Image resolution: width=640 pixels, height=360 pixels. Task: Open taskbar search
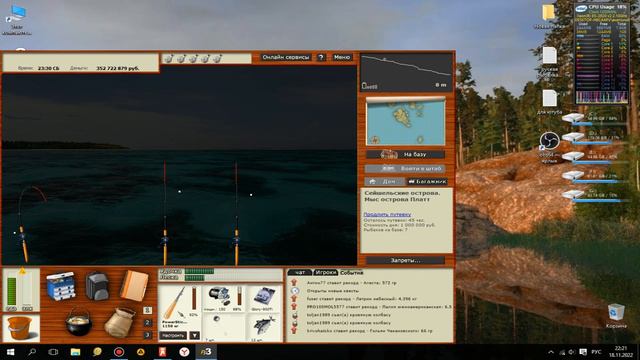click(x=32, y=352)
